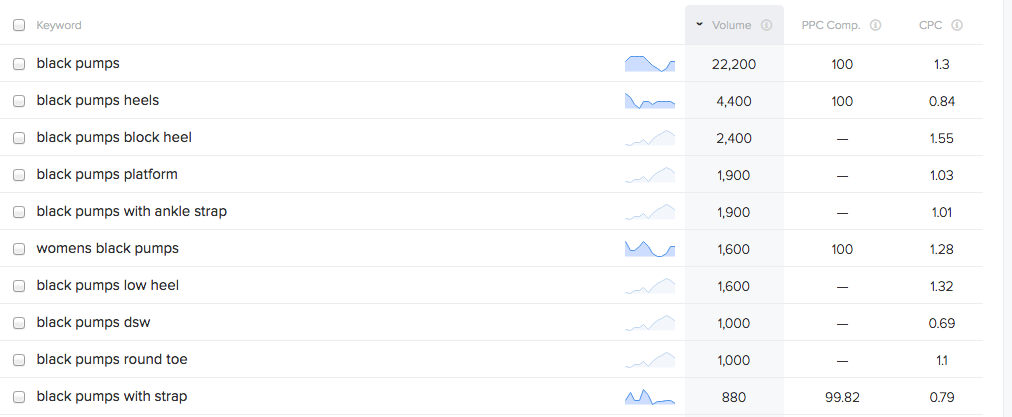Open trend sparkline for black pumps platform
Screen dimensions: 1012x417
tap(650, 175)
